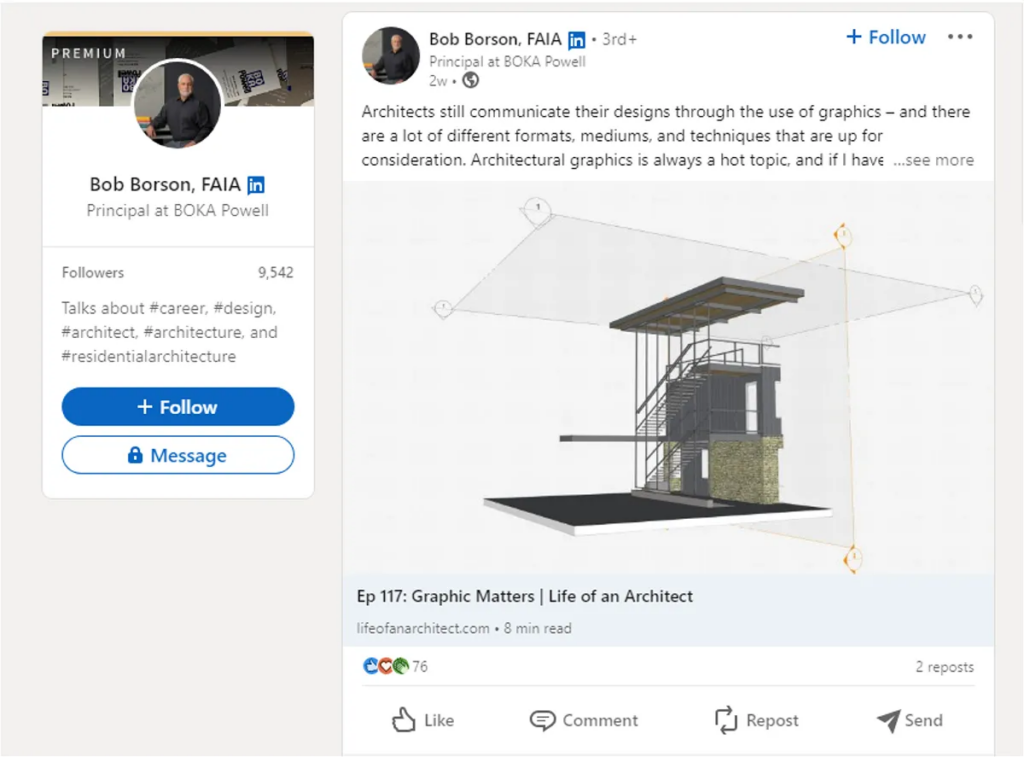Open the three-dot post options menu
This screenshot has height=757, width=1024.
tap(959, 36)
